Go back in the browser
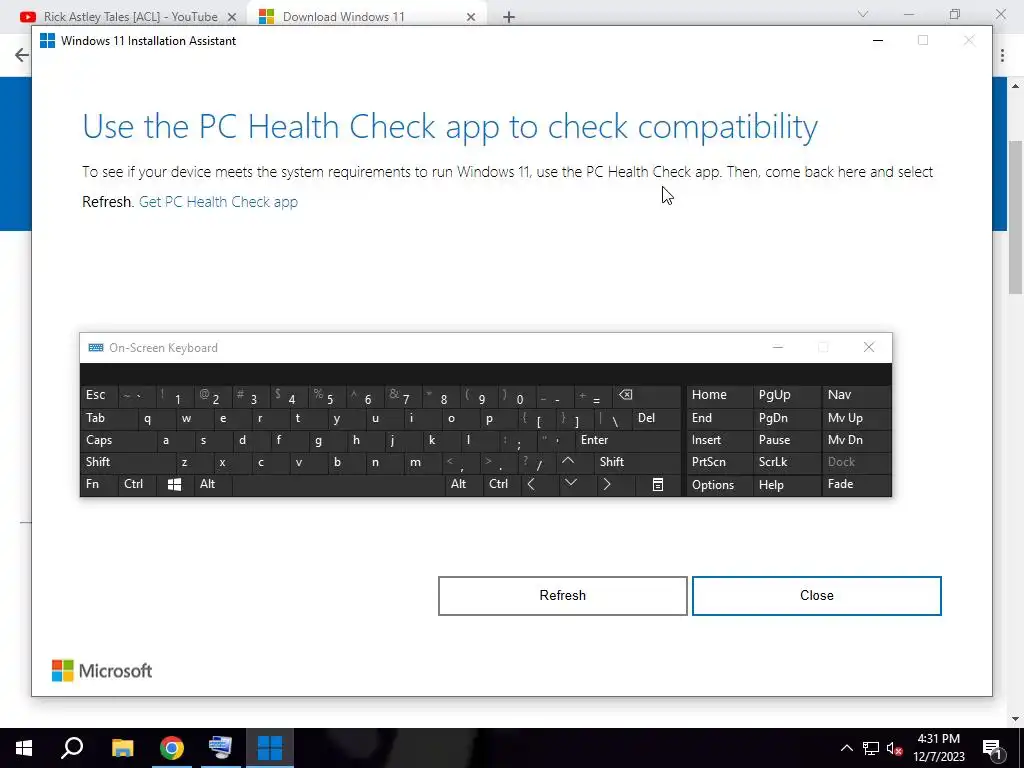 click(x=22, y=55)
